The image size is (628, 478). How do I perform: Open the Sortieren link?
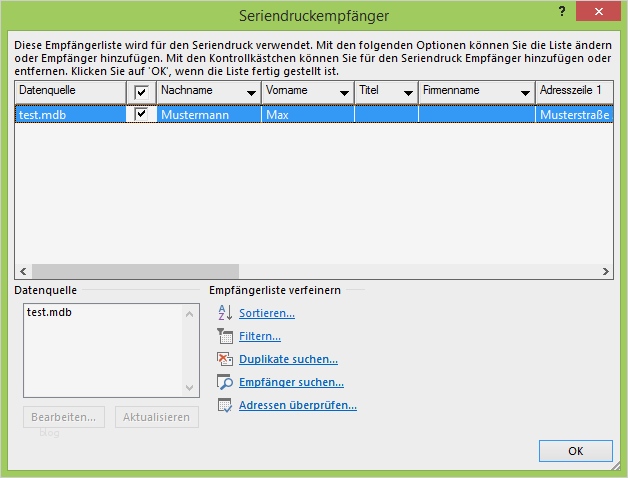(x=267, y=313)
